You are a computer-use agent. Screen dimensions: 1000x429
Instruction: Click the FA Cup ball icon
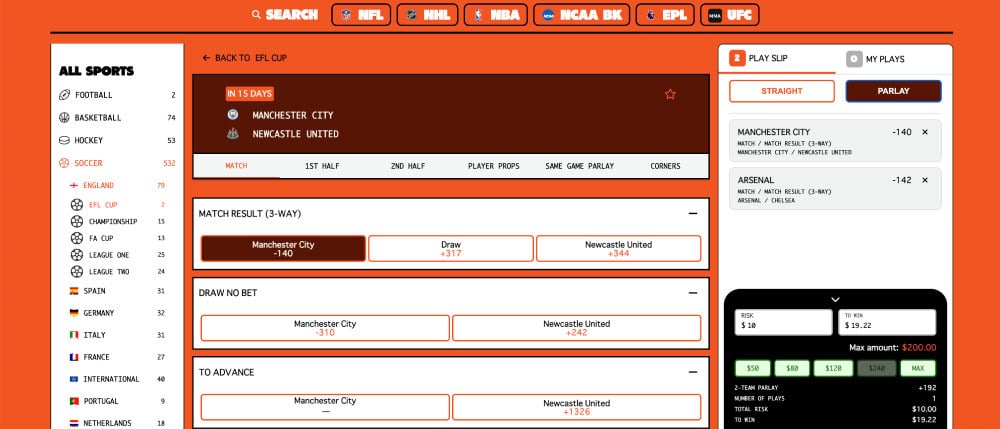coord(77,238)
